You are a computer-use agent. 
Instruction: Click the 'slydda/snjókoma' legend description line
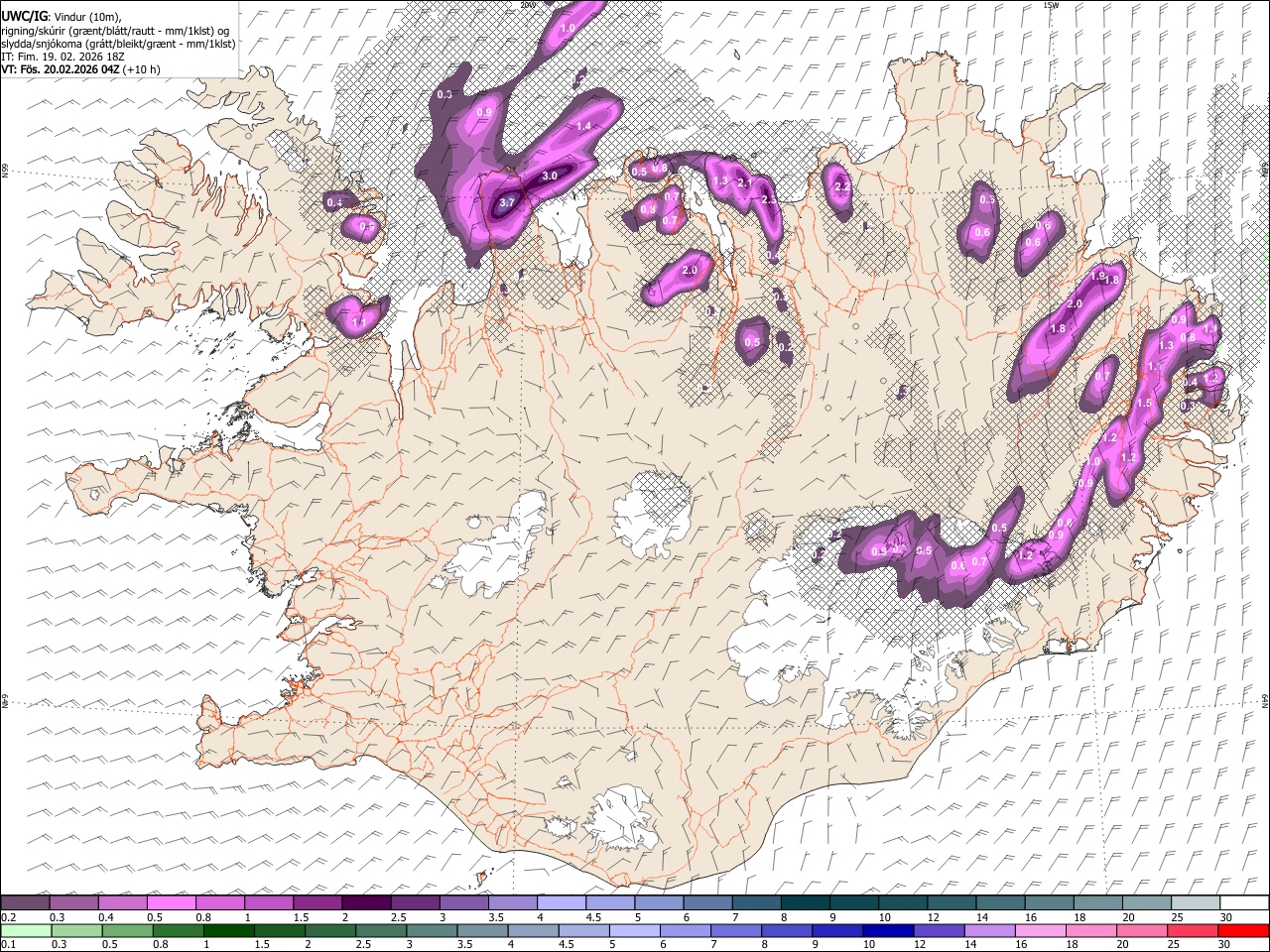point(119,44)
